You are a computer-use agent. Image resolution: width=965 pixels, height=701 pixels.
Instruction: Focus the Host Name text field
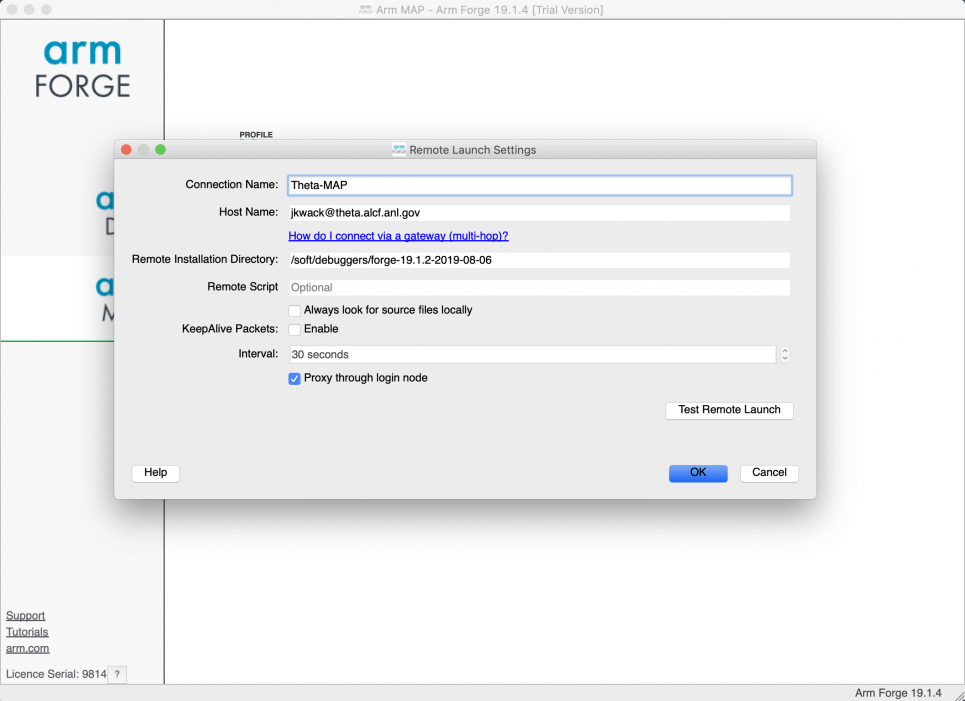[539, 213]
